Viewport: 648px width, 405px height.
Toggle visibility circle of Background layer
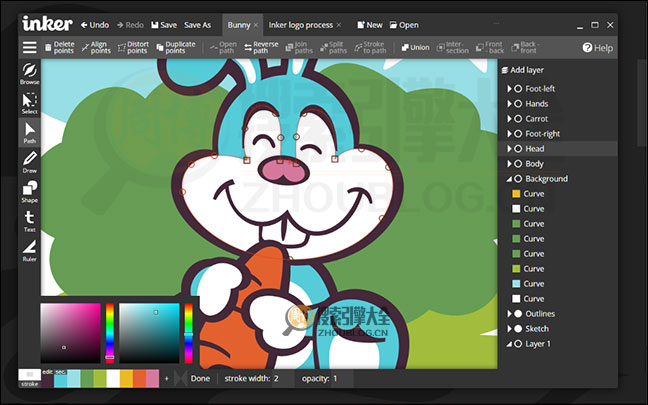tap(518, 179)
